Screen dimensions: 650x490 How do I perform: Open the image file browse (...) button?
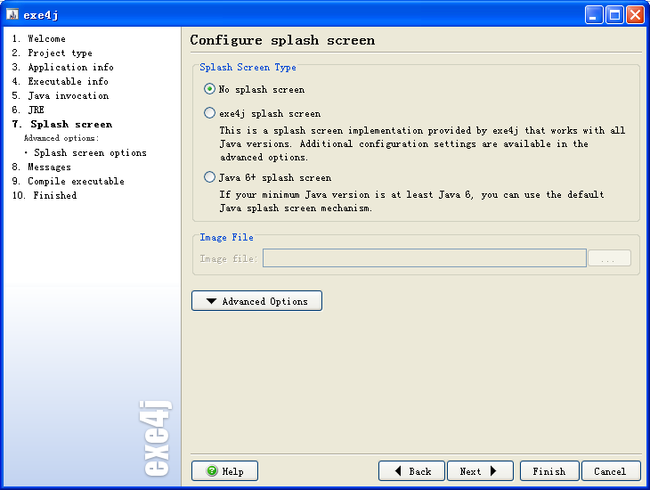coord(609,258)
